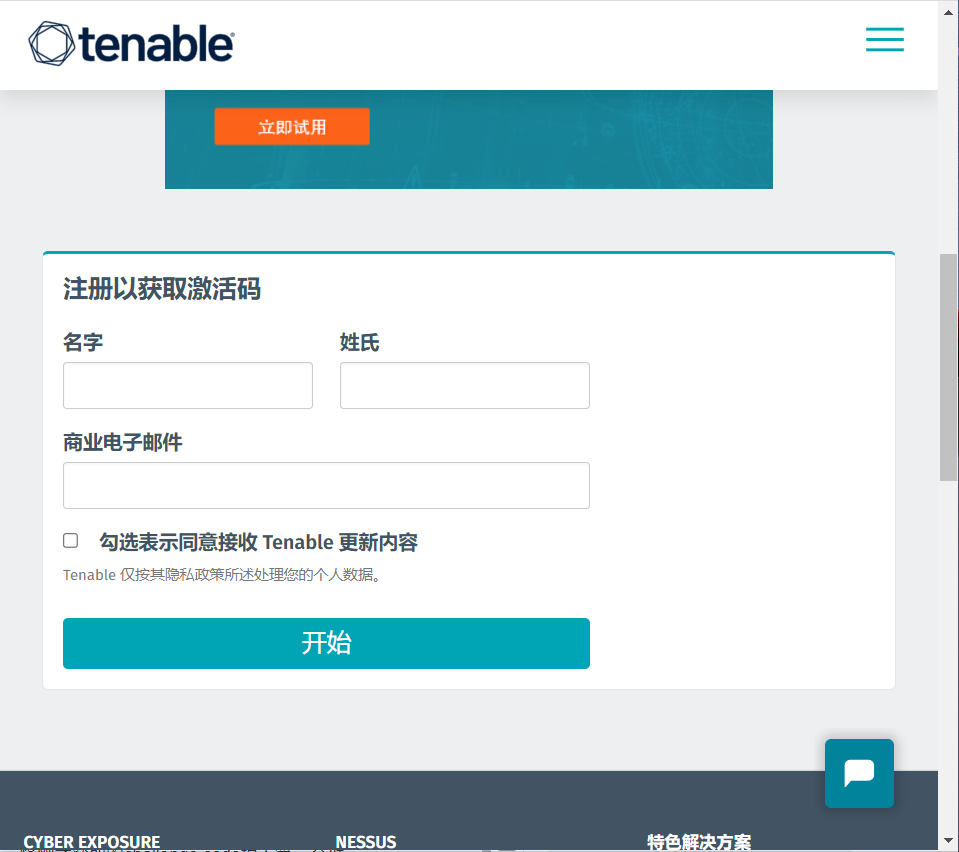959x852 pixels.
Task: Click the Tenable logo
Action: [130, 45]
